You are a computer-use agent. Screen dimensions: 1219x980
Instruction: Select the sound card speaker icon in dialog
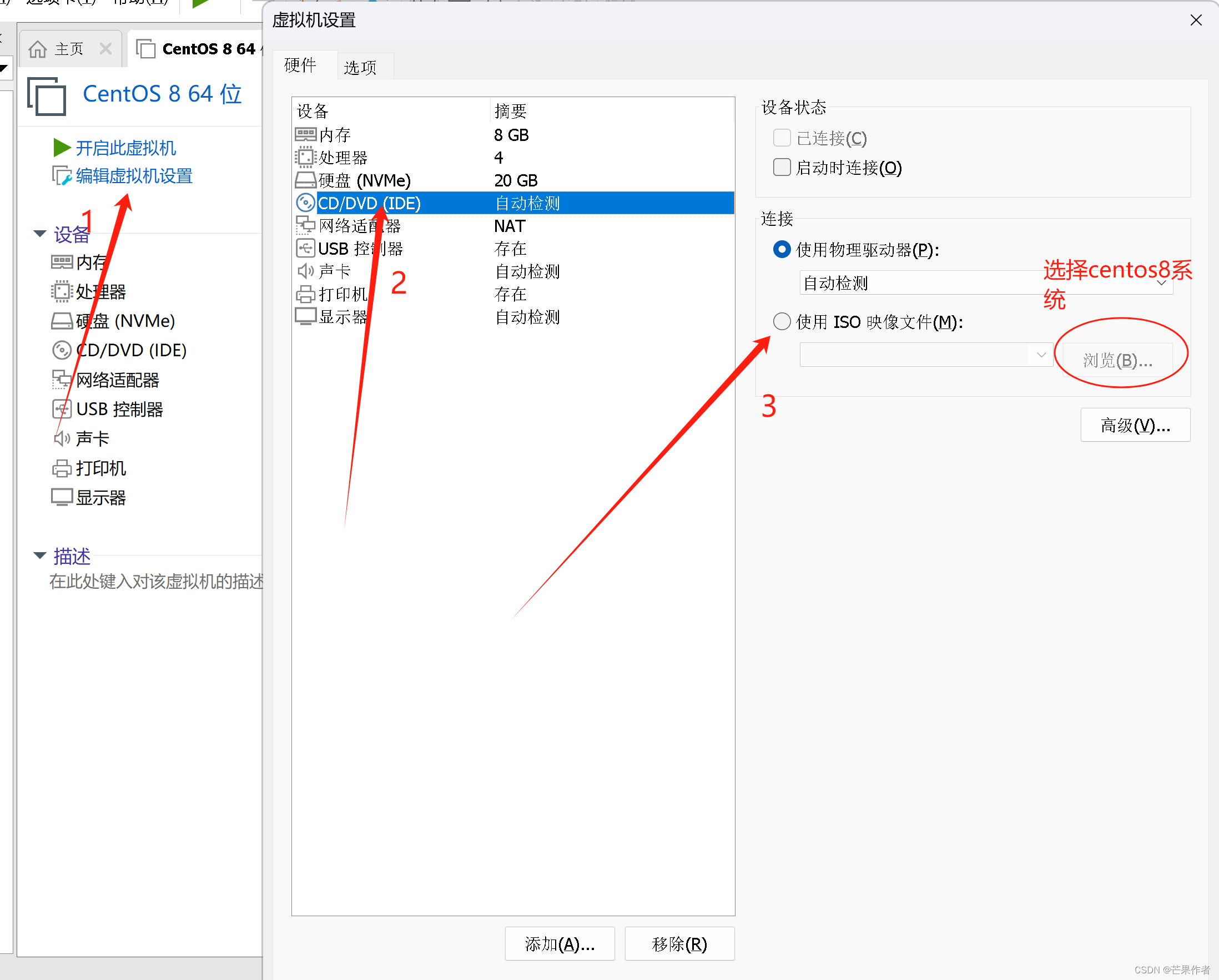[305, 271]
